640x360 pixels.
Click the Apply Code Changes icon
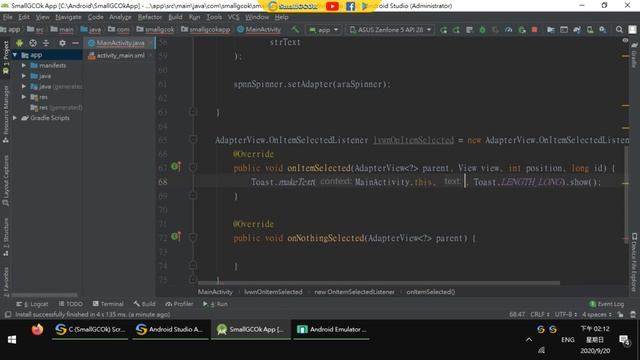pos(469,30)
